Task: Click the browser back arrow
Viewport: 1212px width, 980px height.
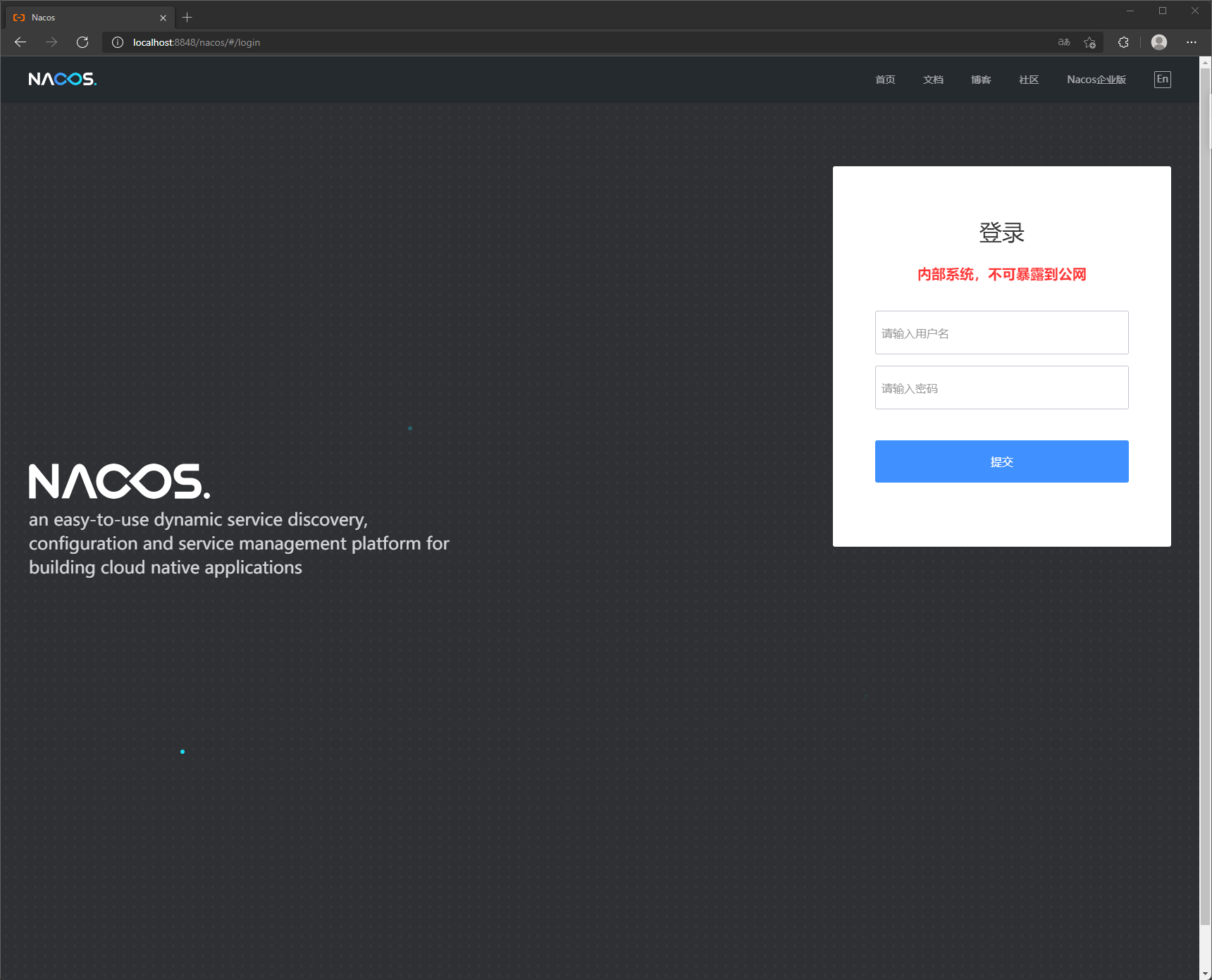Action: coord(20,42)
